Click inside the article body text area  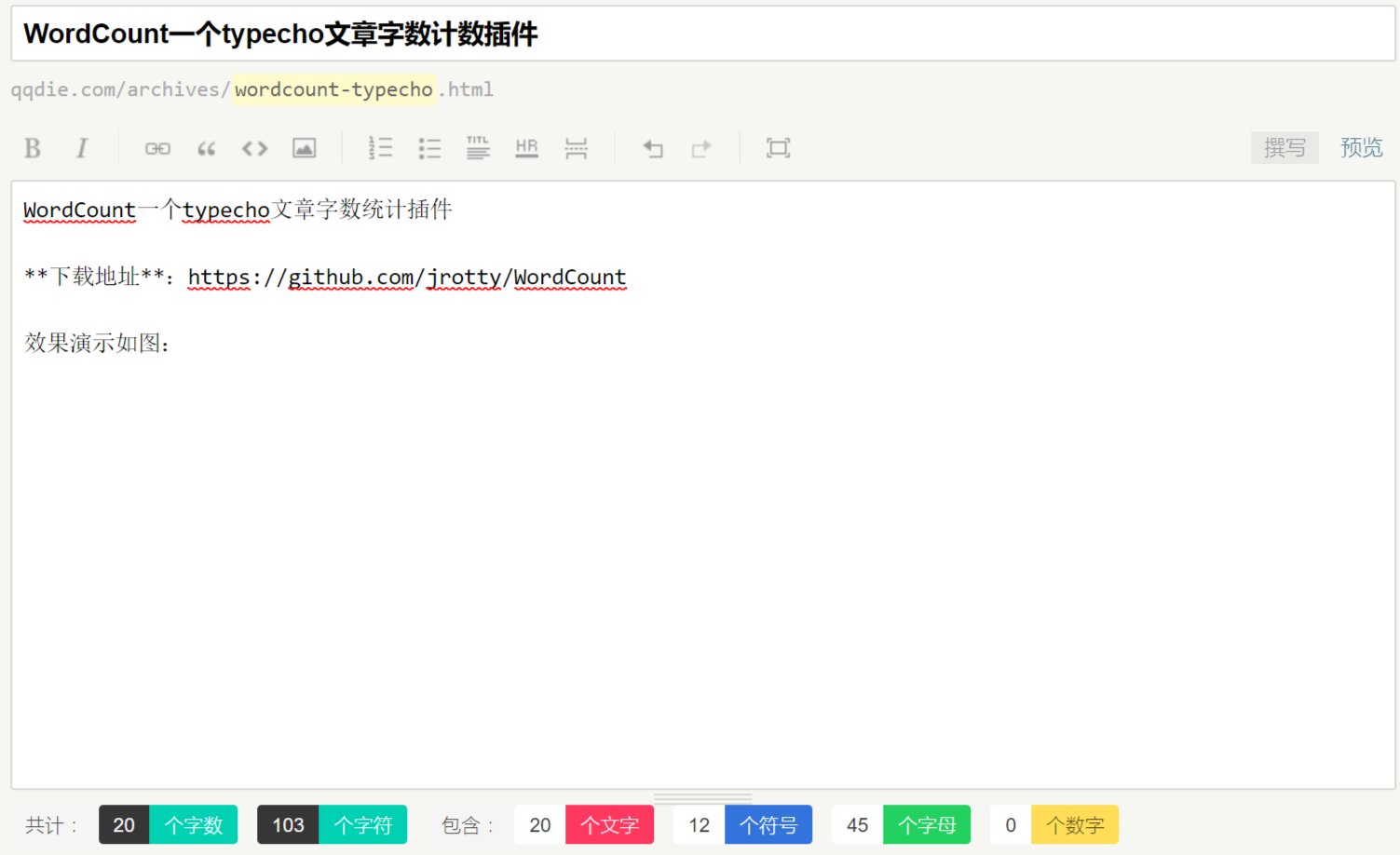(x=702, y=484)
